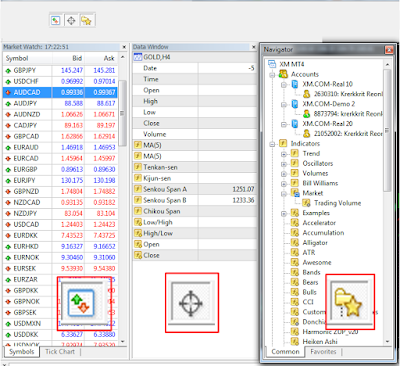
Task: Collapse the Market folder in Navigator
Action: point(284,194)
